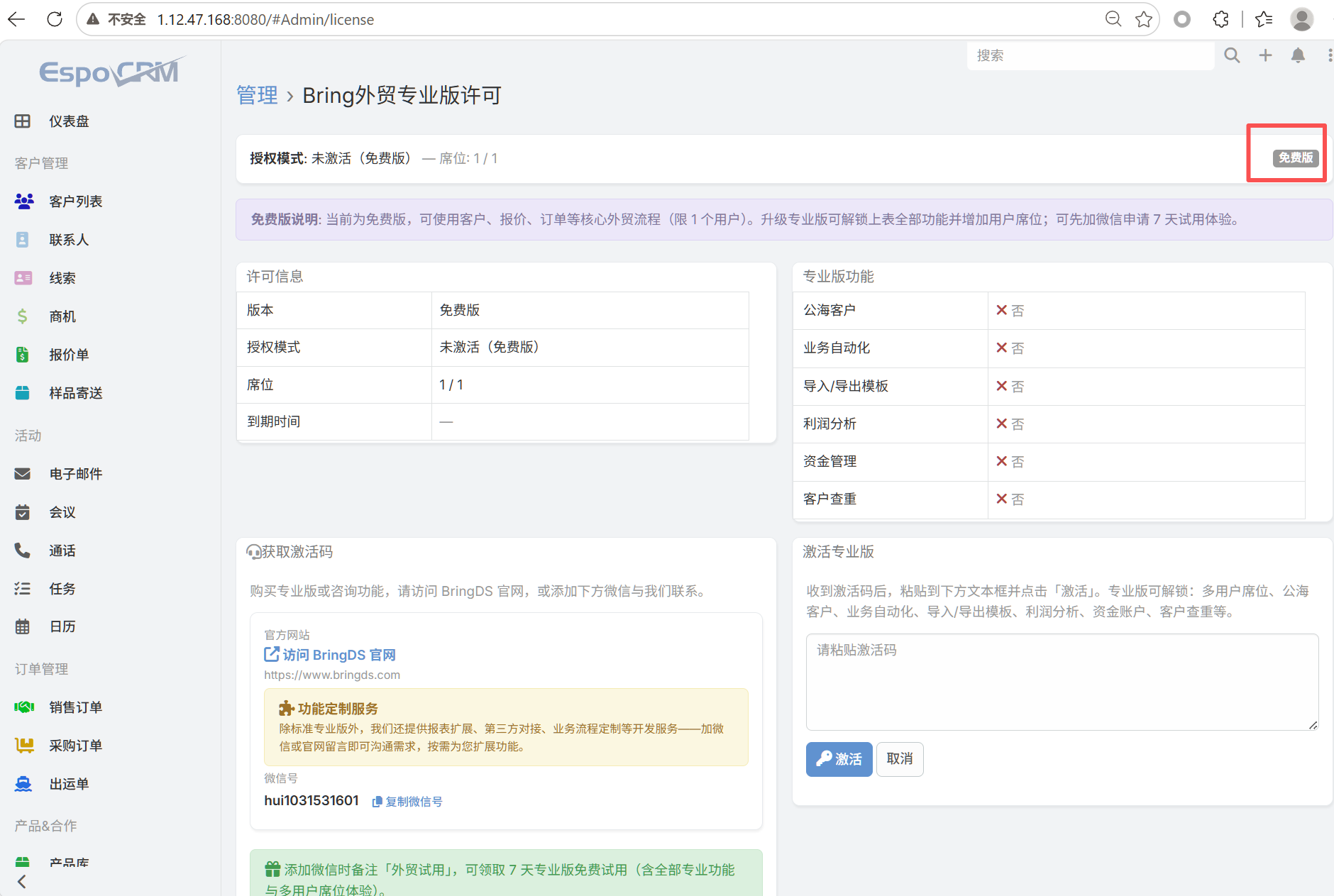Click the 通话 phone icon

pos(23,551)
